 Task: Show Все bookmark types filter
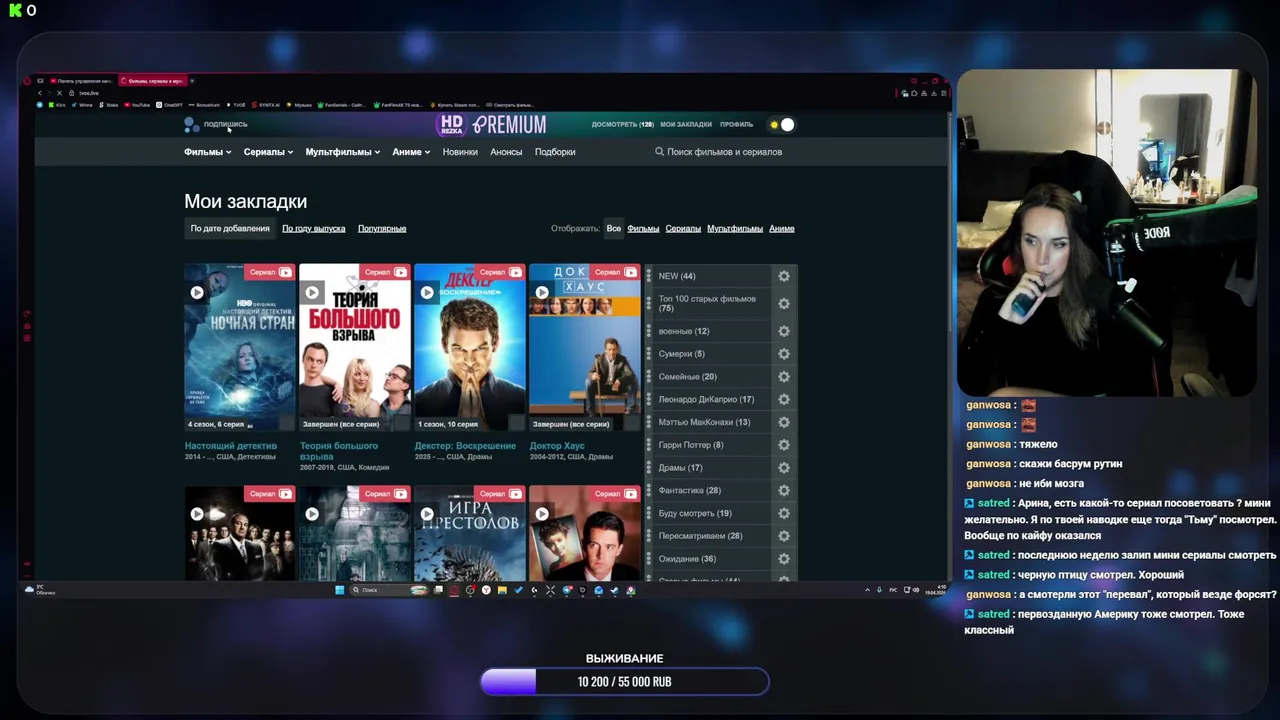point(614,228)
